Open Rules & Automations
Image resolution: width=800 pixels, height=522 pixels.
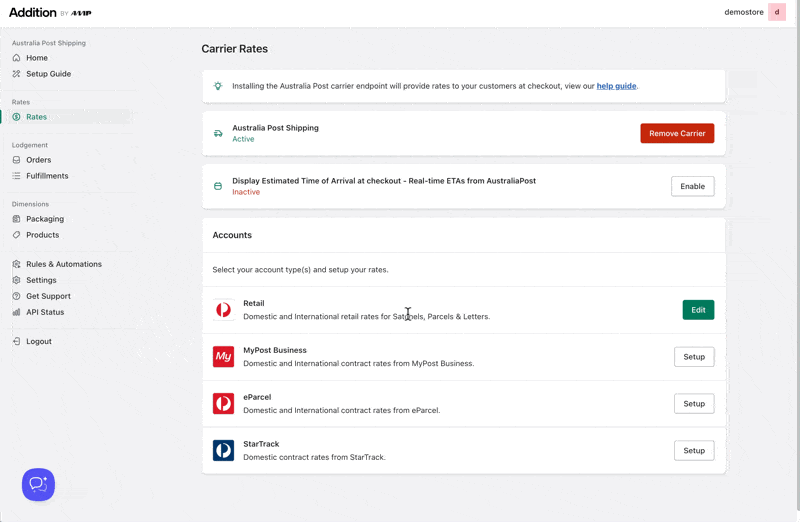tap(64, 264)
